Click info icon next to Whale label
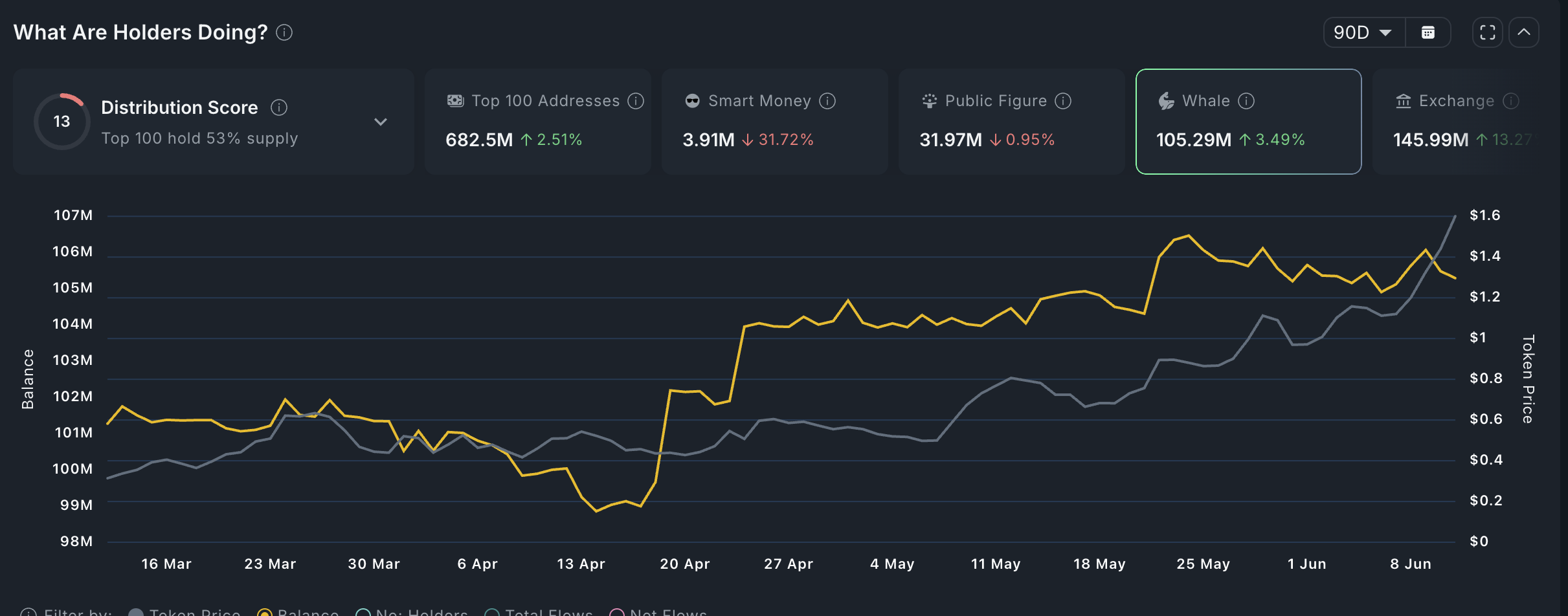 point(1246,101)
